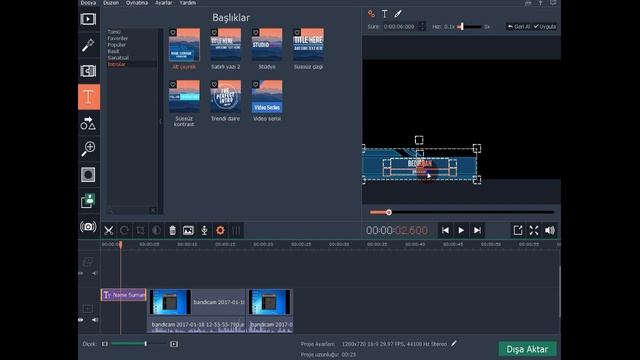
Task: Switch the preview to full screen
Action: pyautogui.click(x=534, y=230)
